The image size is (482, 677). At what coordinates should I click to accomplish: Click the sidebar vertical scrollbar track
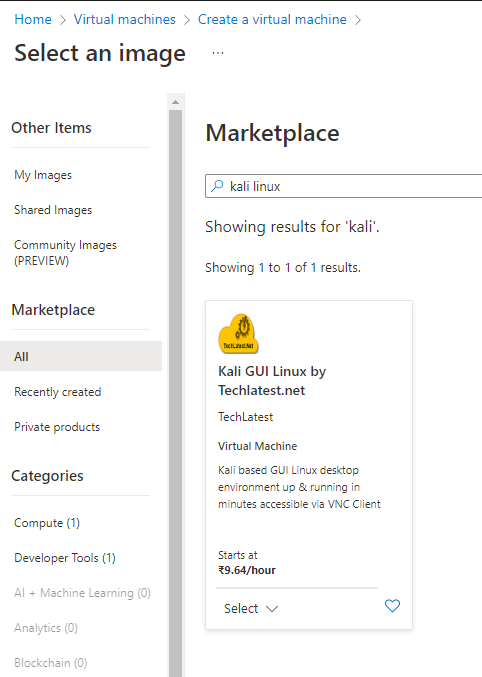(175, 389)
